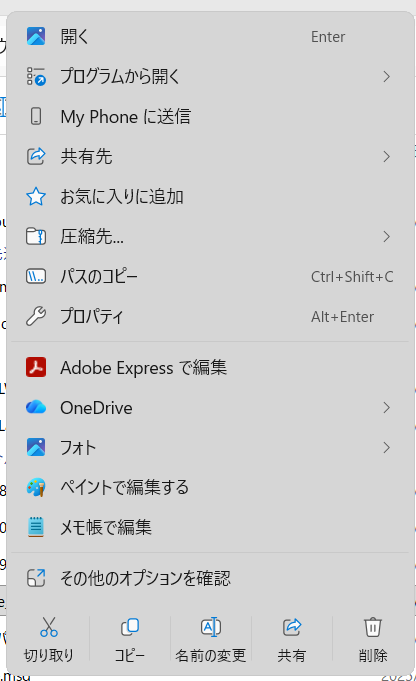Click the wrench properties icon
The width and height of the screenshot is (416, 681).
[36, 316]
